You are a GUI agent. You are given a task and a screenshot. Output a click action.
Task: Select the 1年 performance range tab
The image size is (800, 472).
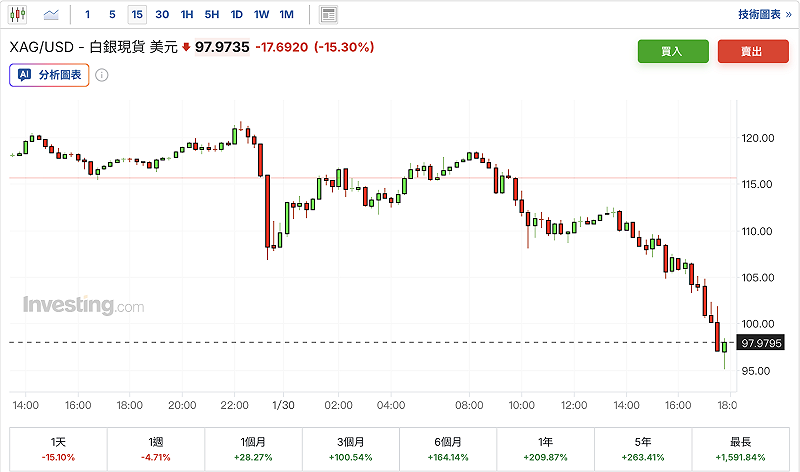coord(546,449)
